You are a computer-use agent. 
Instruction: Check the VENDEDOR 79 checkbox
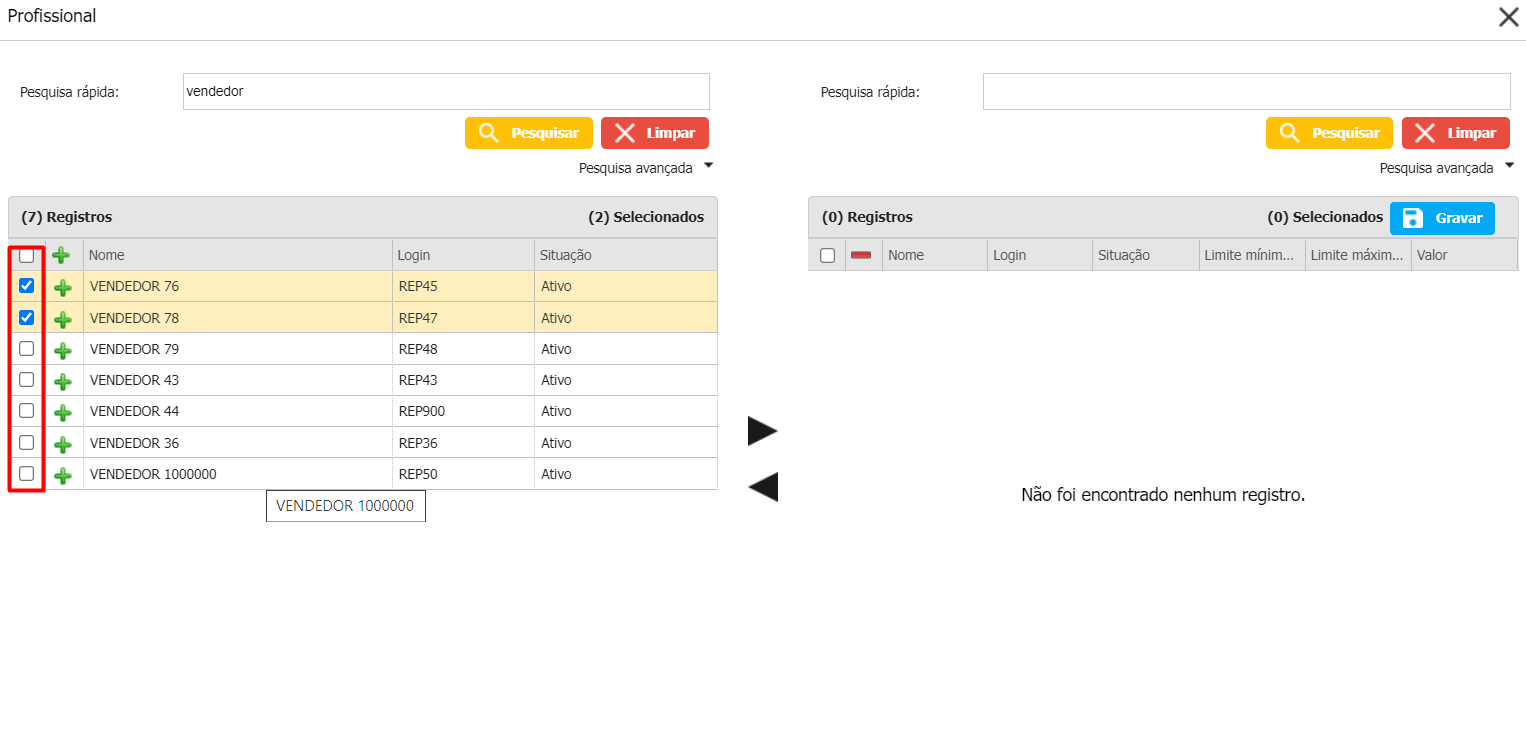point(27,349)
